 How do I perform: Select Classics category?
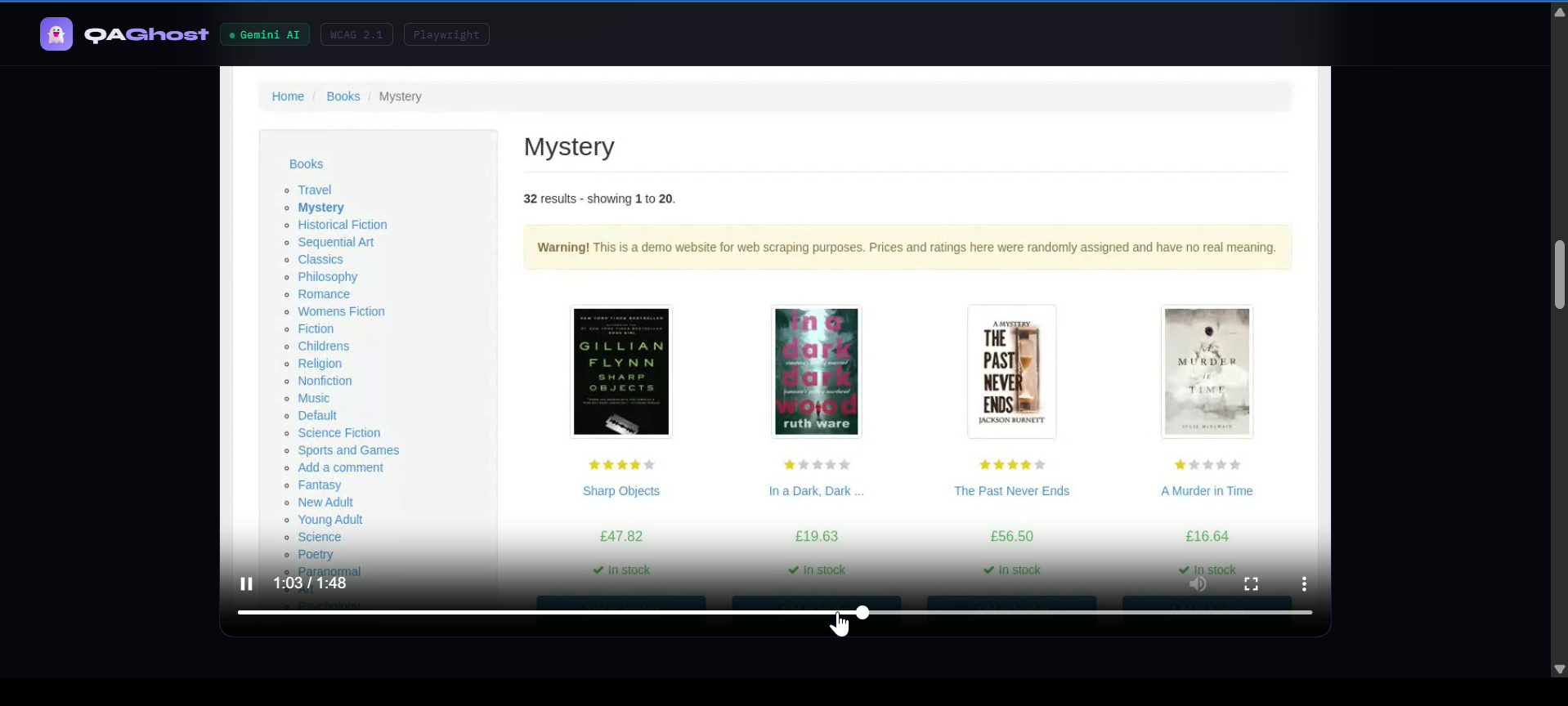(320, 259)
